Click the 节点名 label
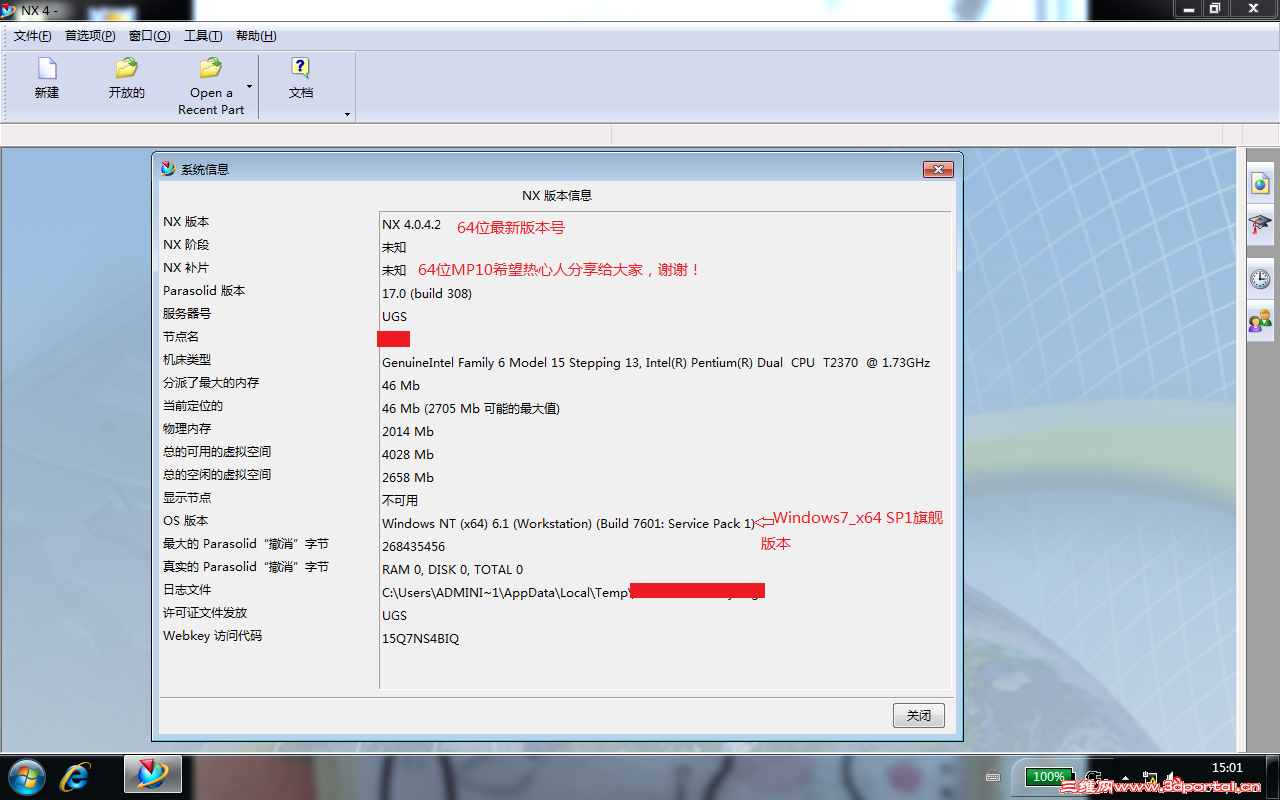Screen dimensions: 1280x800 181,337
